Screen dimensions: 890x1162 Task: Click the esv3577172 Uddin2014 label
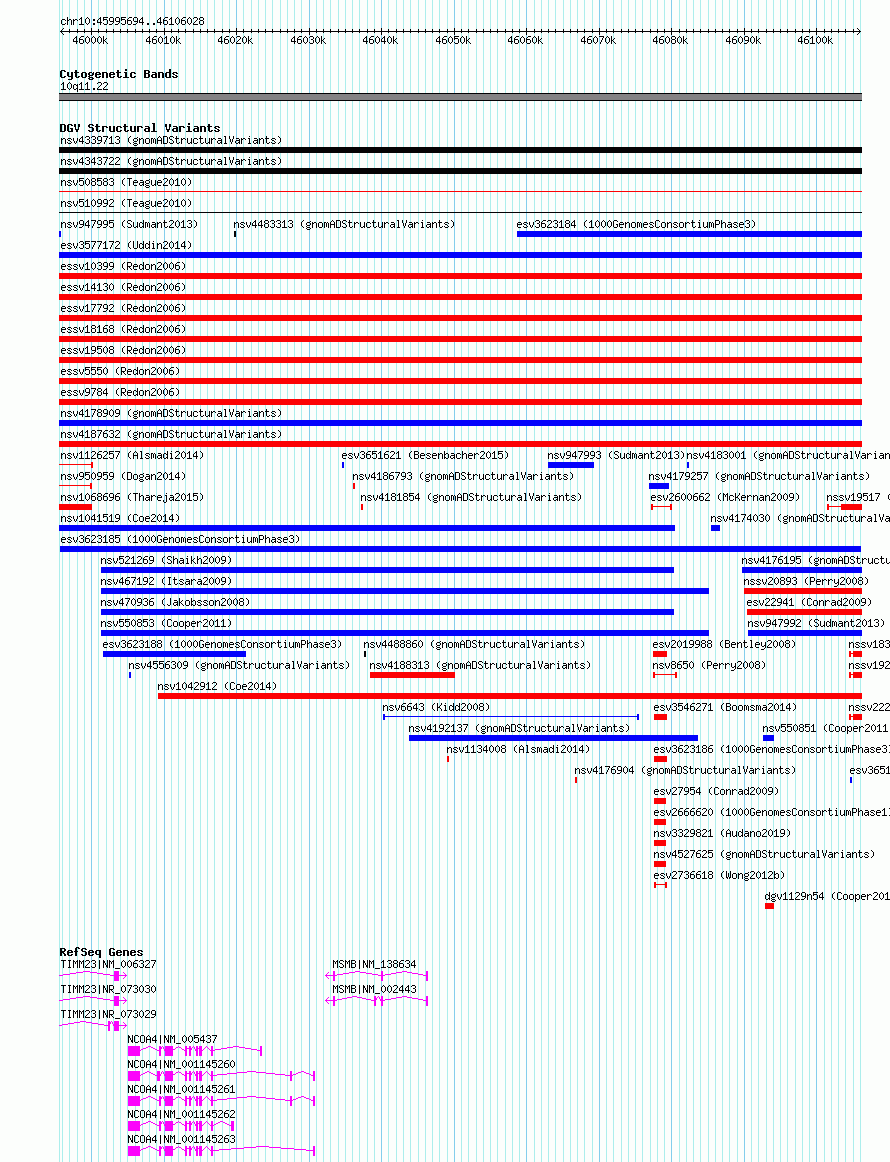click(126, 245)
